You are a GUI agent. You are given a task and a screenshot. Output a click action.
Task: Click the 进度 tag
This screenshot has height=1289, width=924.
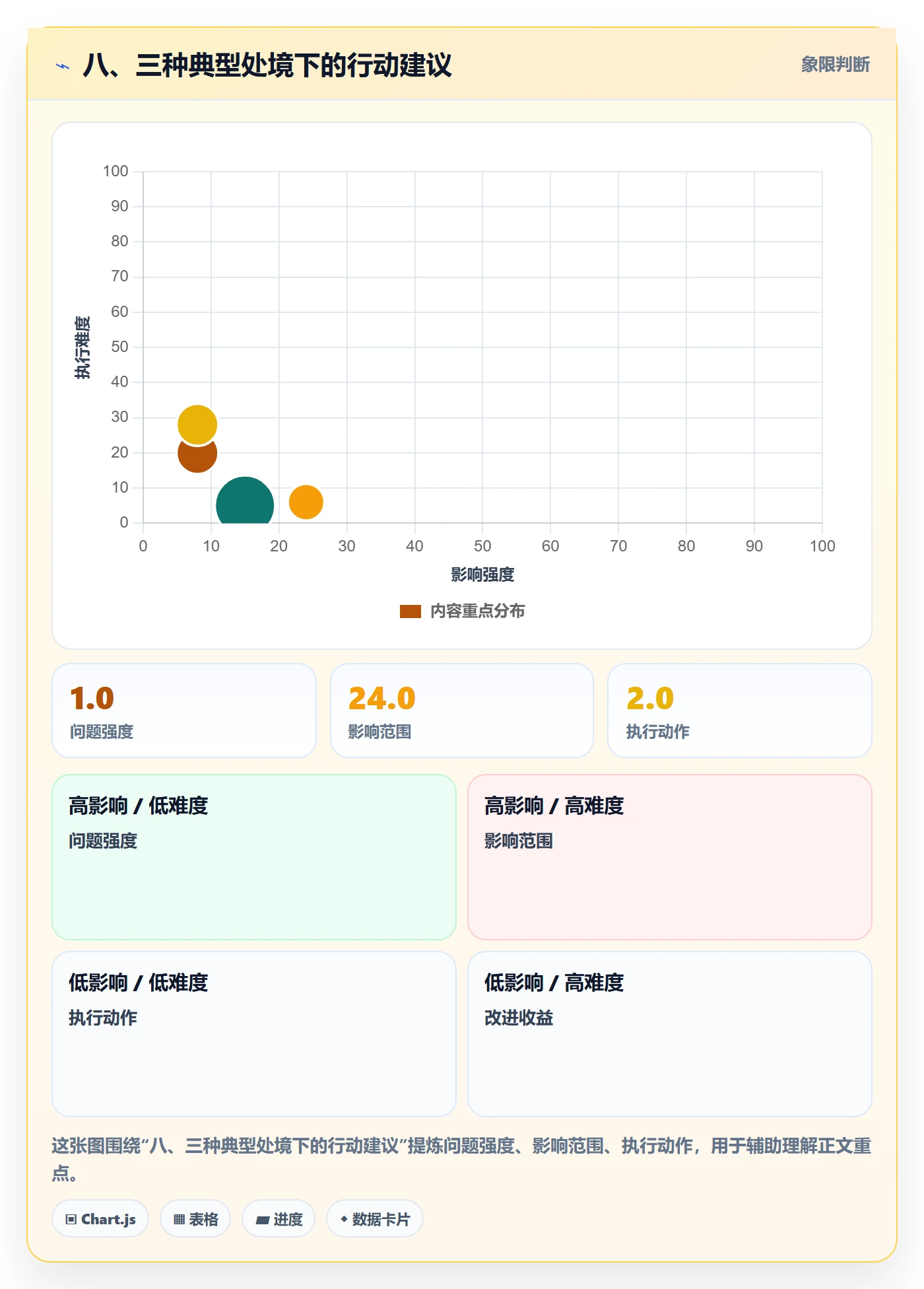tap(279, 1219)
